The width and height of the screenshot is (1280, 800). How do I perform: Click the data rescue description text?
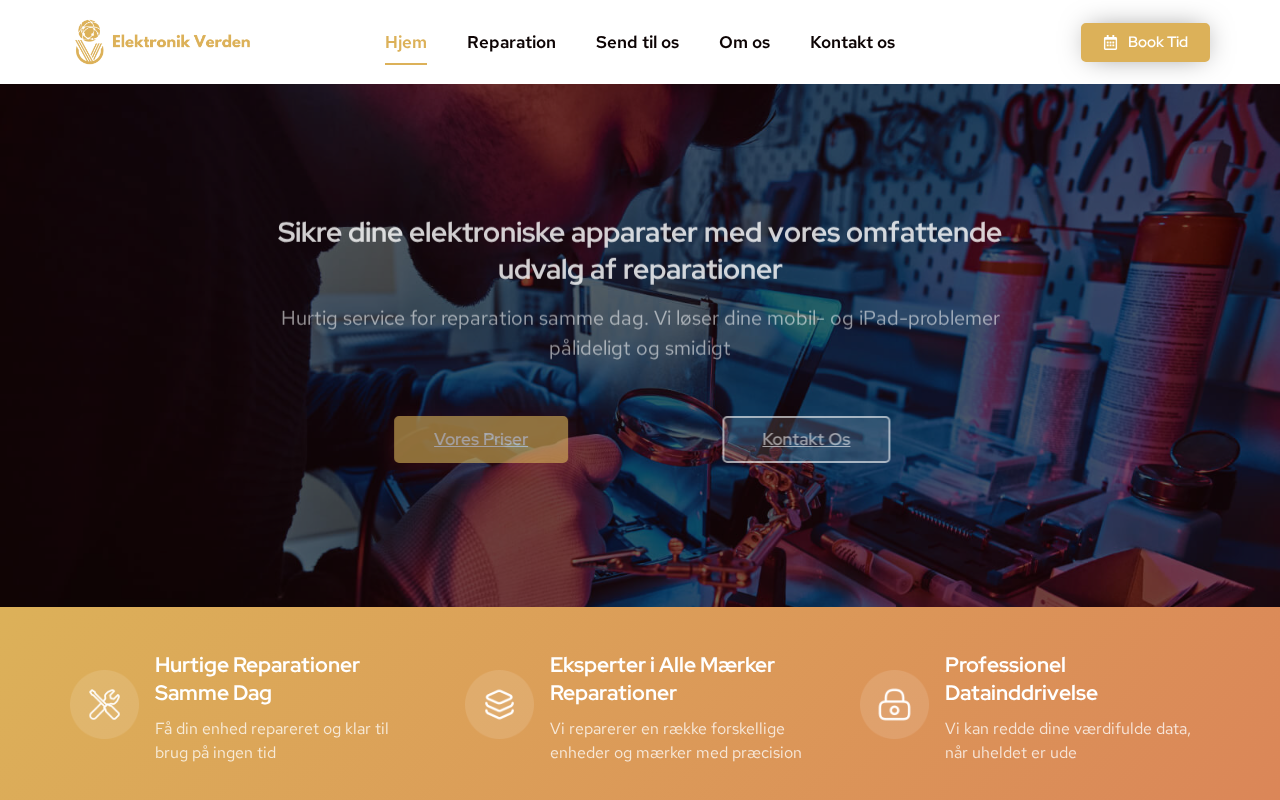tap(1068, 740)
